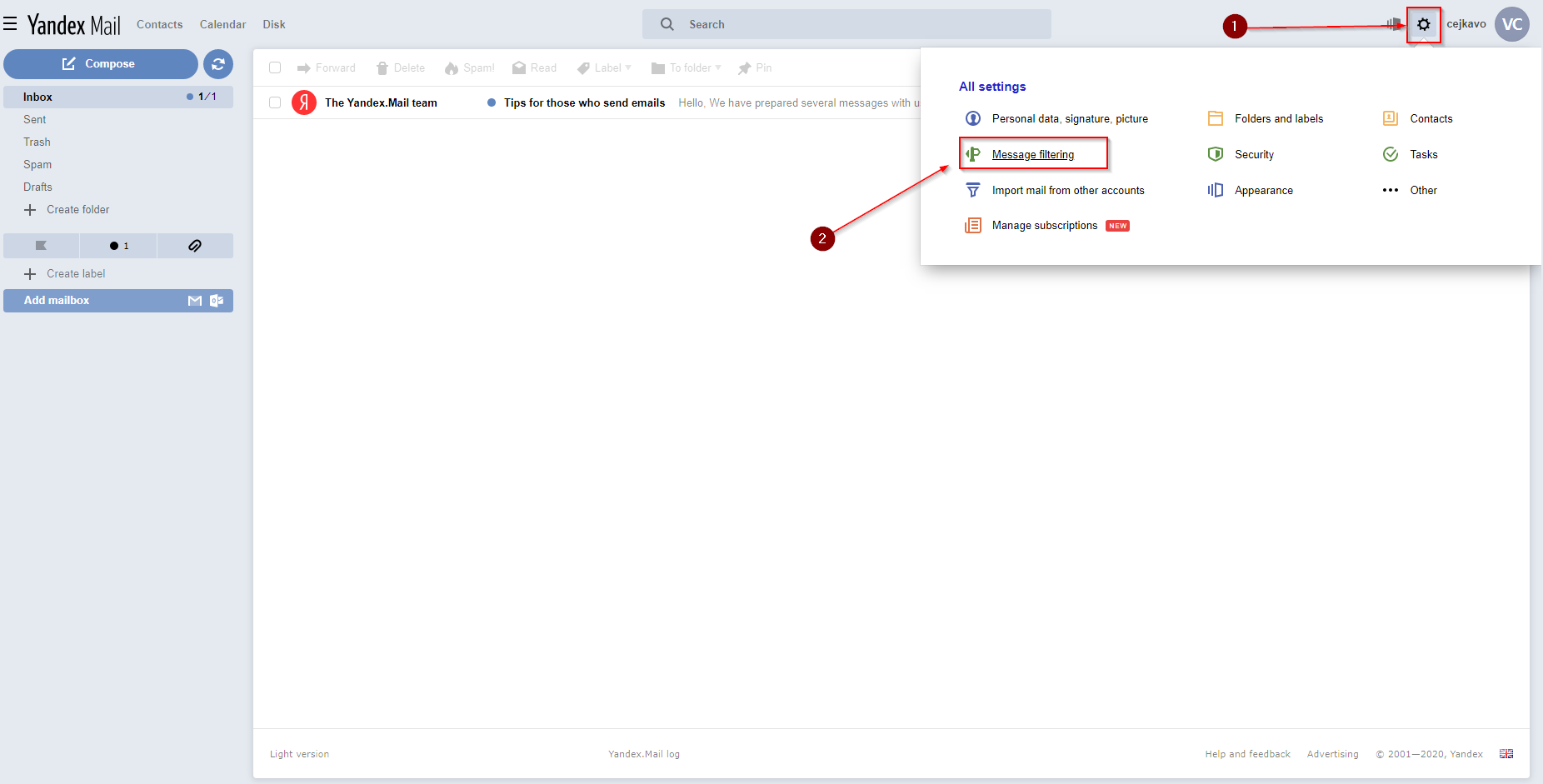Screen dimensions: 1543x784
Task: Select the Inbox folder
Action: point(118,97)
